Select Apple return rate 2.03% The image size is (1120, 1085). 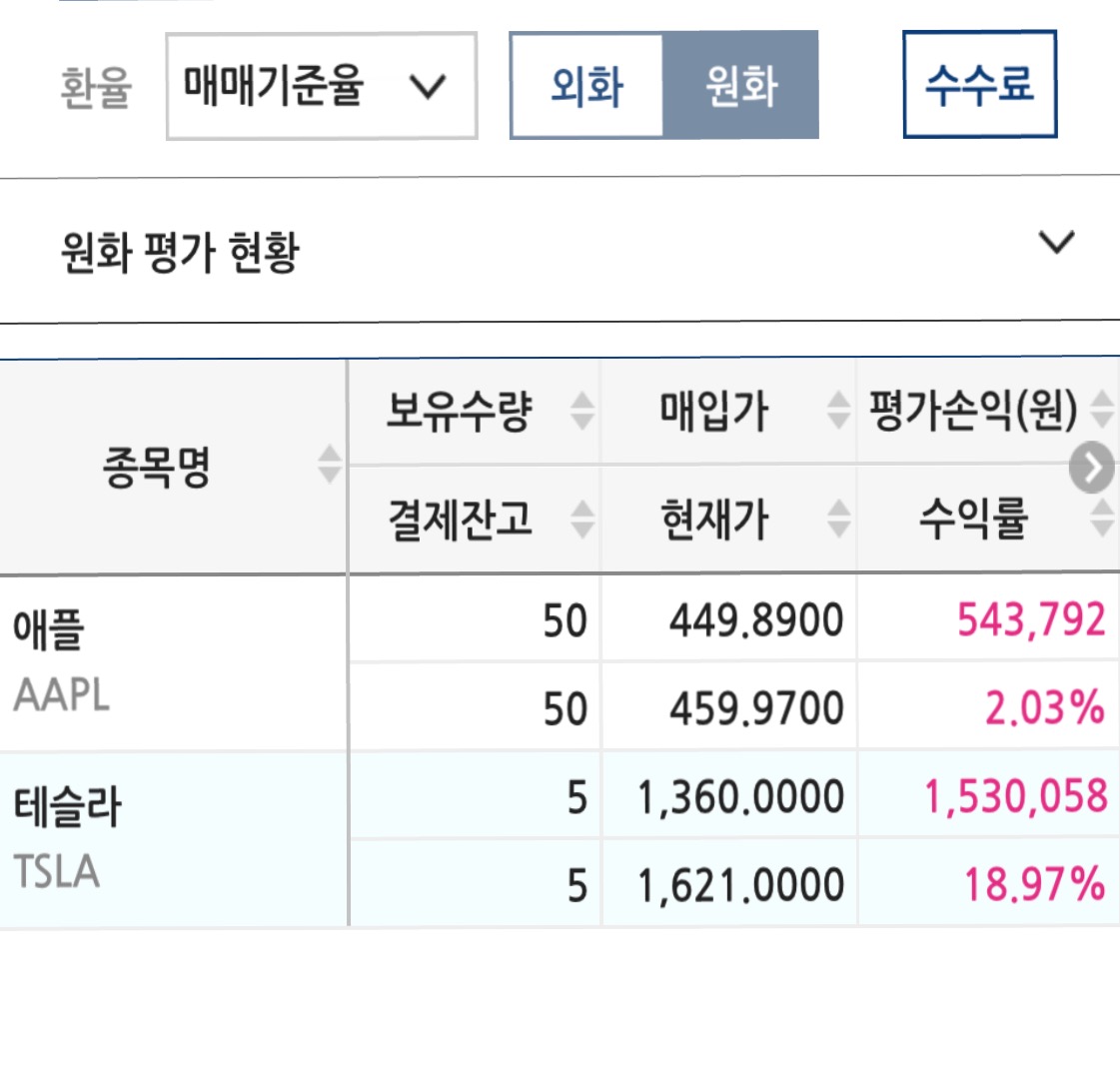pos(1045,708)
